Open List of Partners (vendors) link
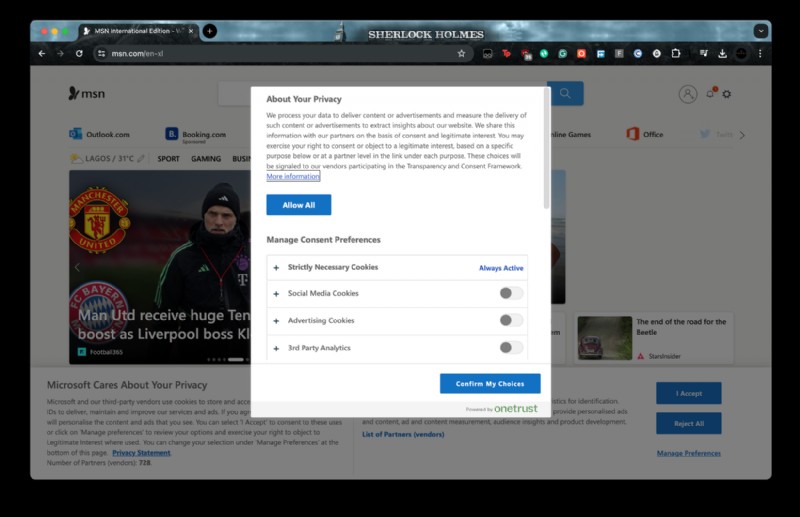The width and height of the screenshot is (800, 517). (x=403, y=434)
